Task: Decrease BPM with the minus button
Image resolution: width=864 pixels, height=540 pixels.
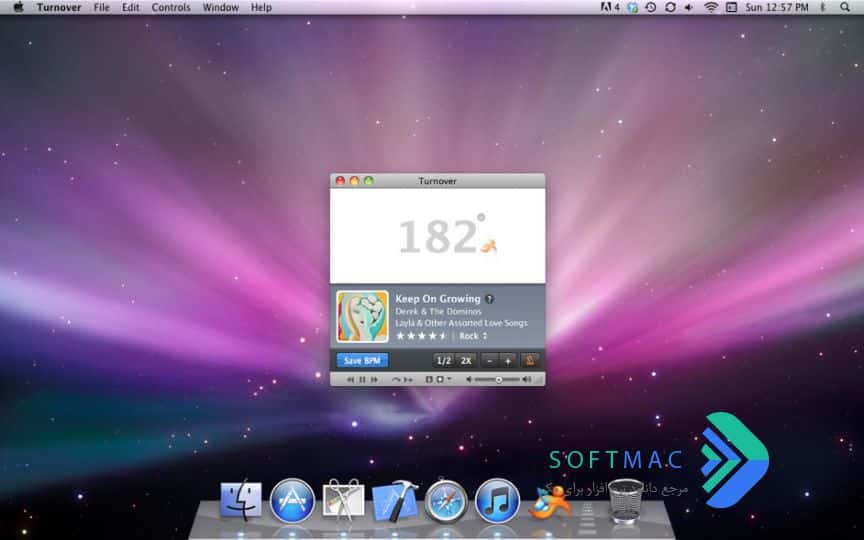Action: [x=489, y=361]
